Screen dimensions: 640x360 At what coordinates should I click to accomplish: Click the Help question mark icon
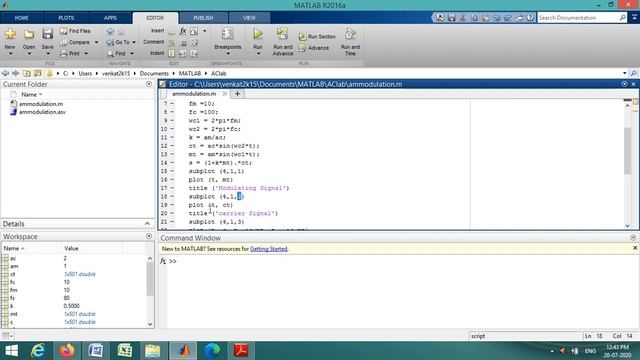tap(530, 18)
